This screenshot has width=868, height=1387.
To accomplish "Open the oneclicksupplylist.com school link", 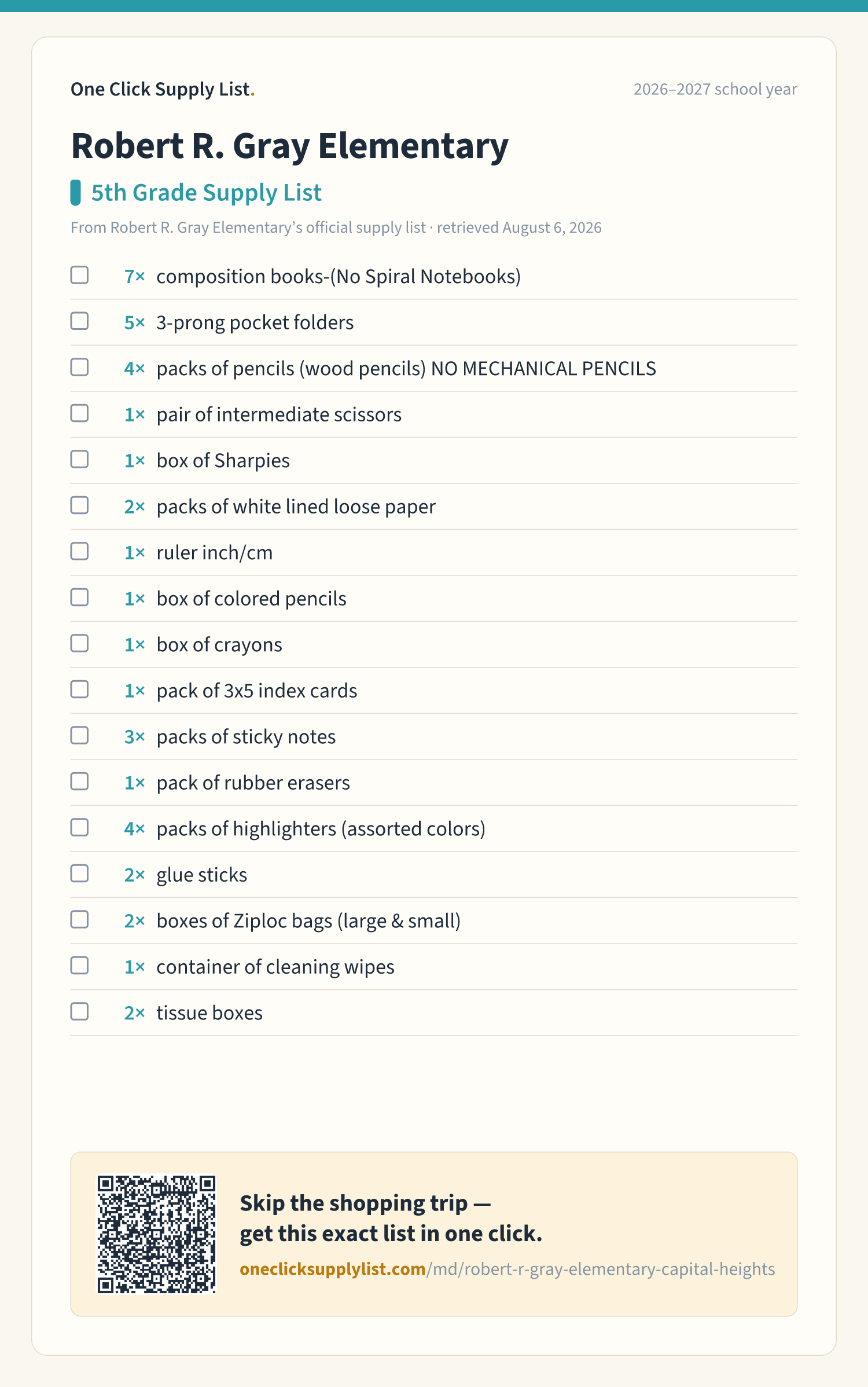I will (x=507, y=1269).
